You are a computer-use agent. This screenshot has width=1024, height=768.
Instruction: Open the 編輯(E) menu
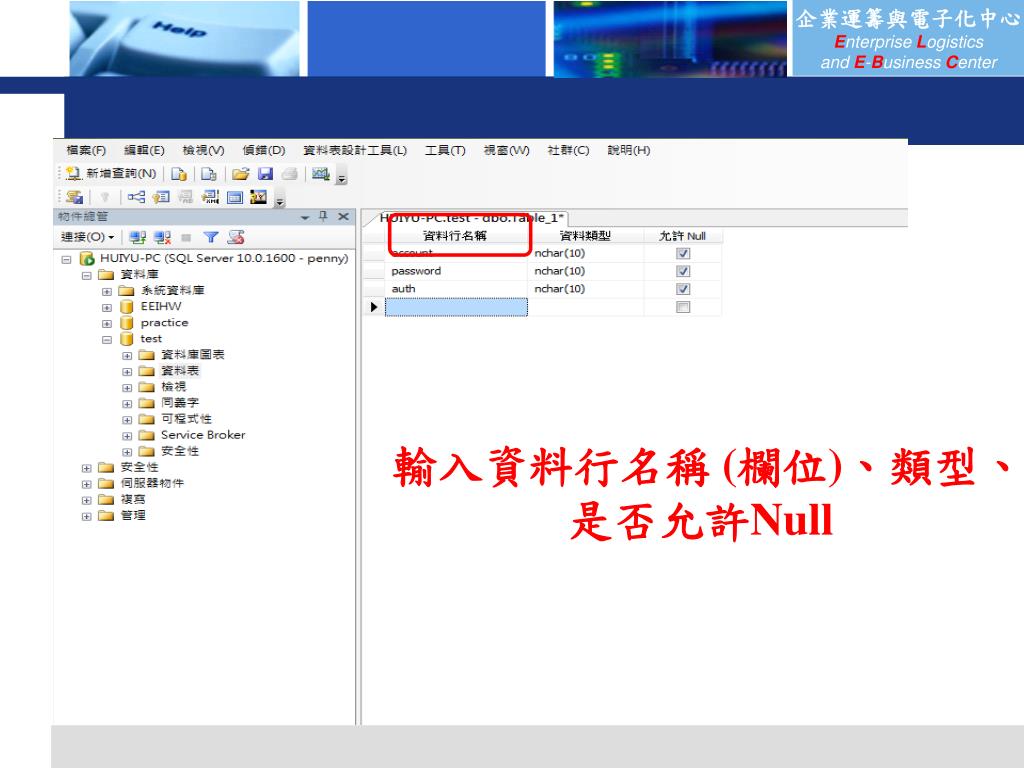click(x=144, y=150)
